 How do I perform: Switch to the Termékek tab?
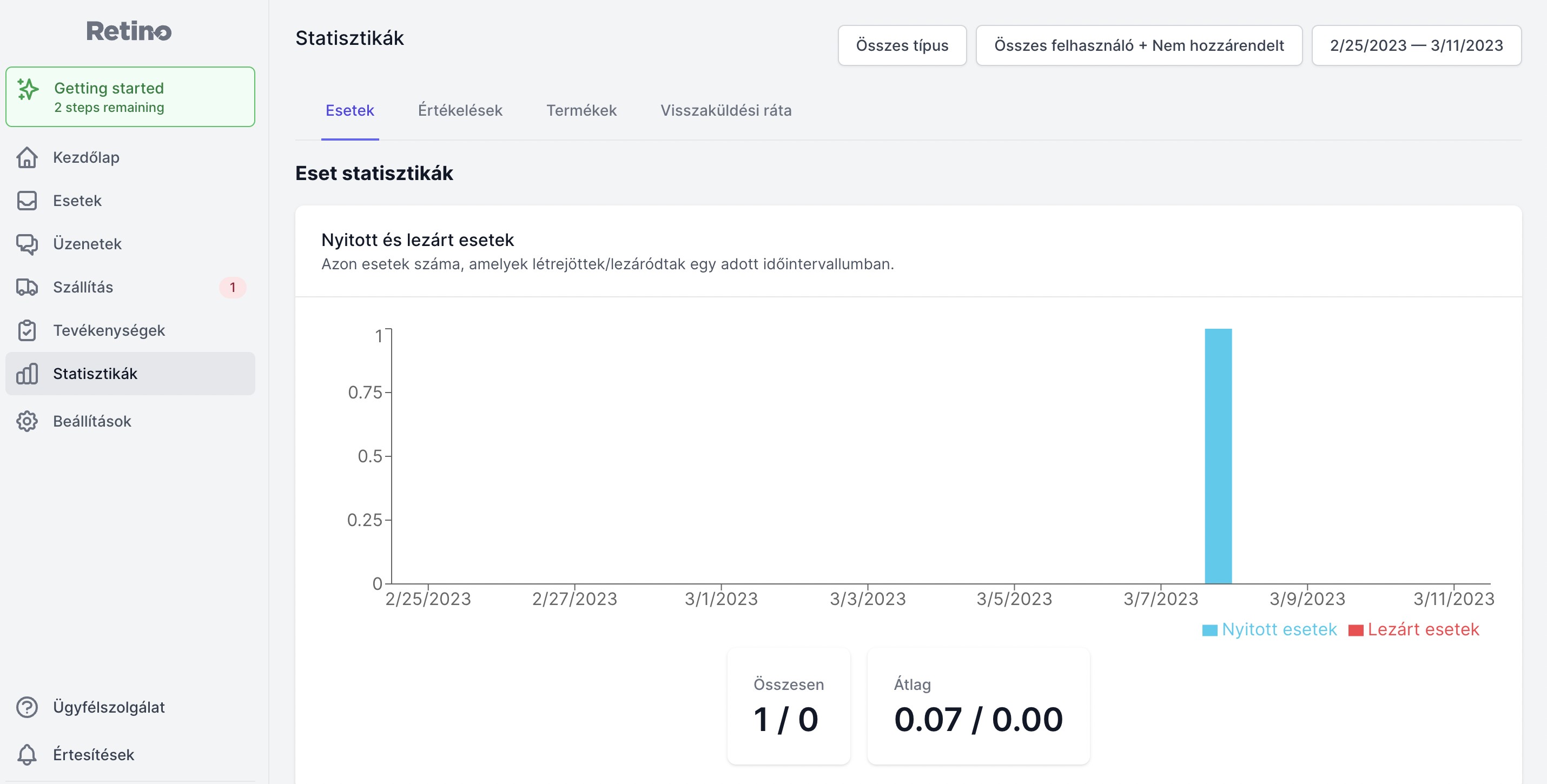(x=581, y=110)
